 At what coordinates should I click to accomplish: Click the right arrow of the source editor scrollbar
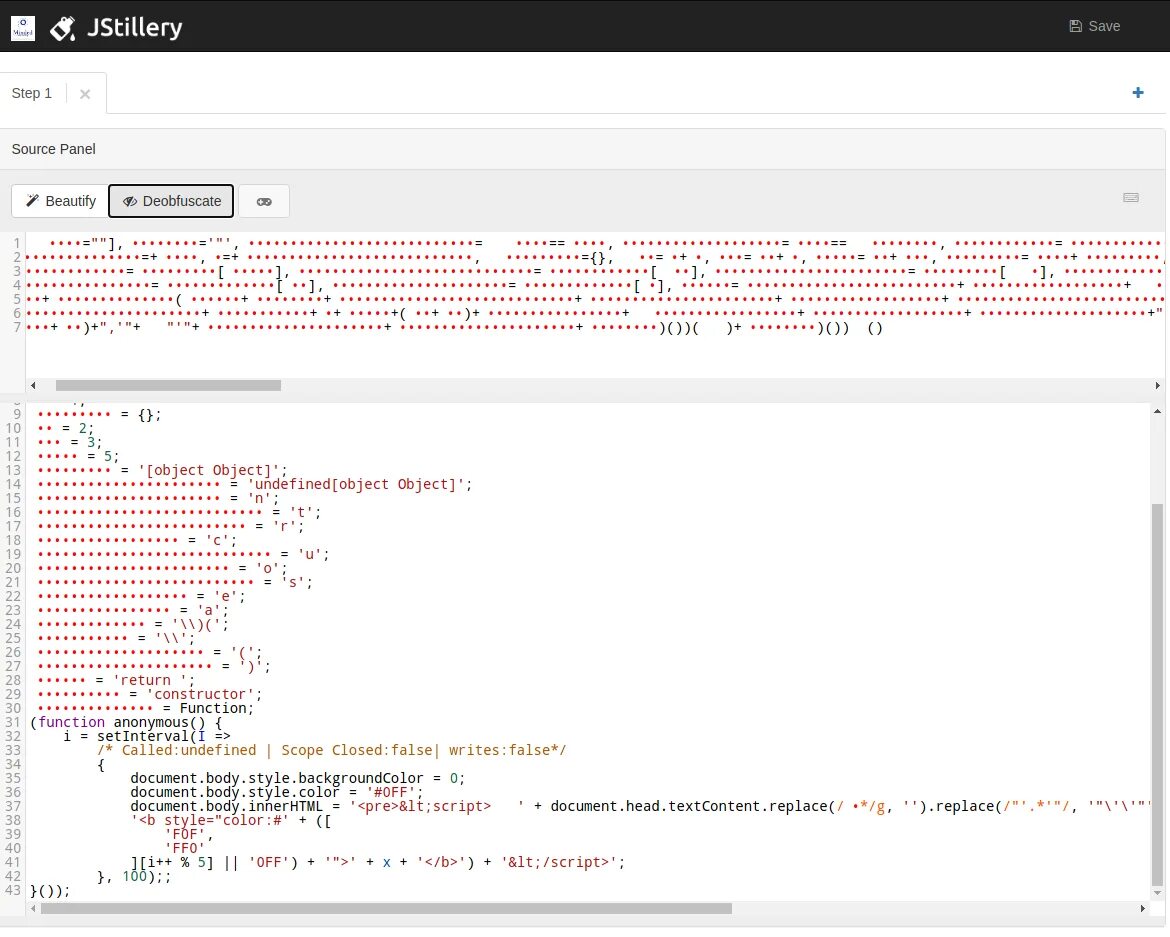(1157, 386)
